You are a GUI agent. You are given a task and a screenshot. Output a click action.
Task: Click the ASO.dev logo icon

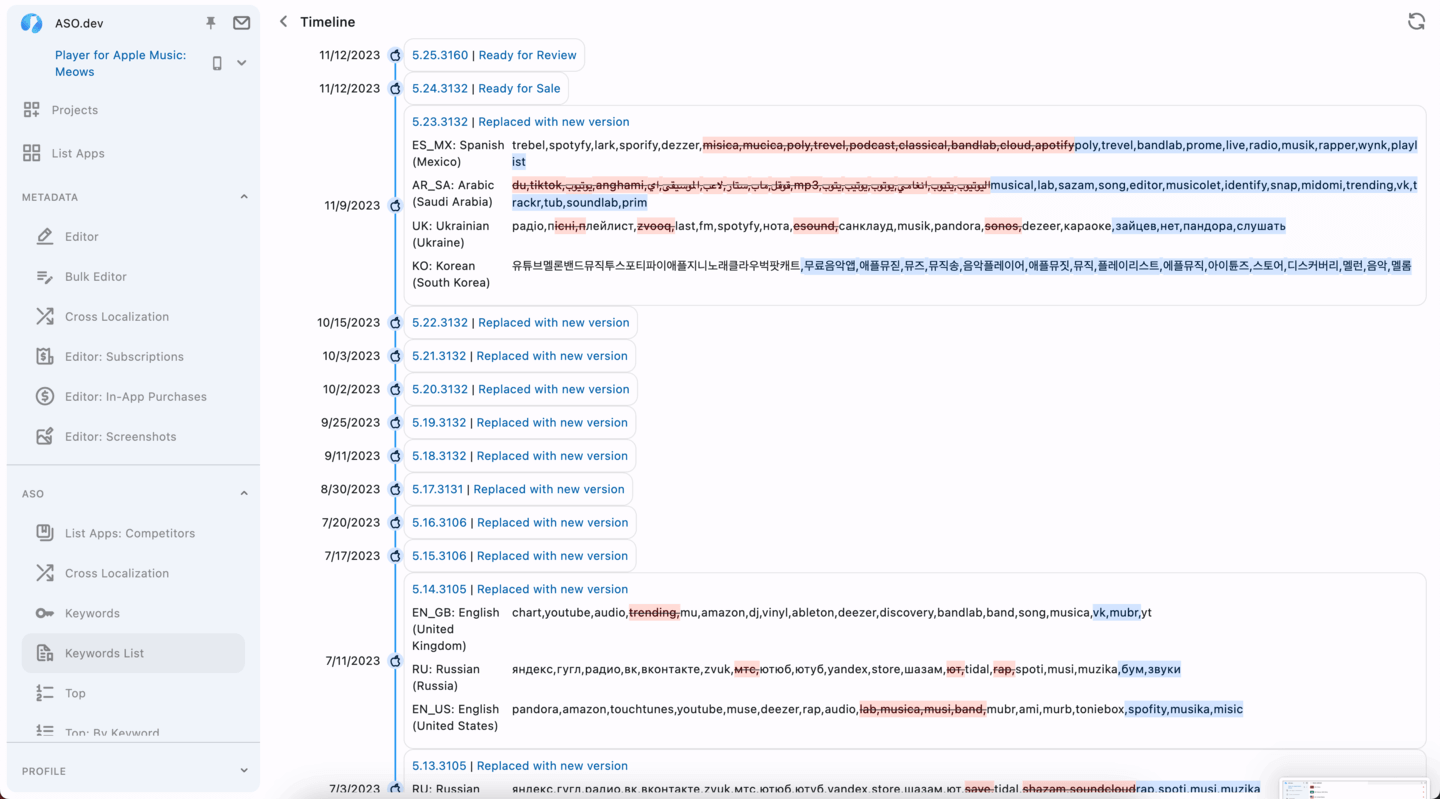pyautogui.click(x=31, y=23)
